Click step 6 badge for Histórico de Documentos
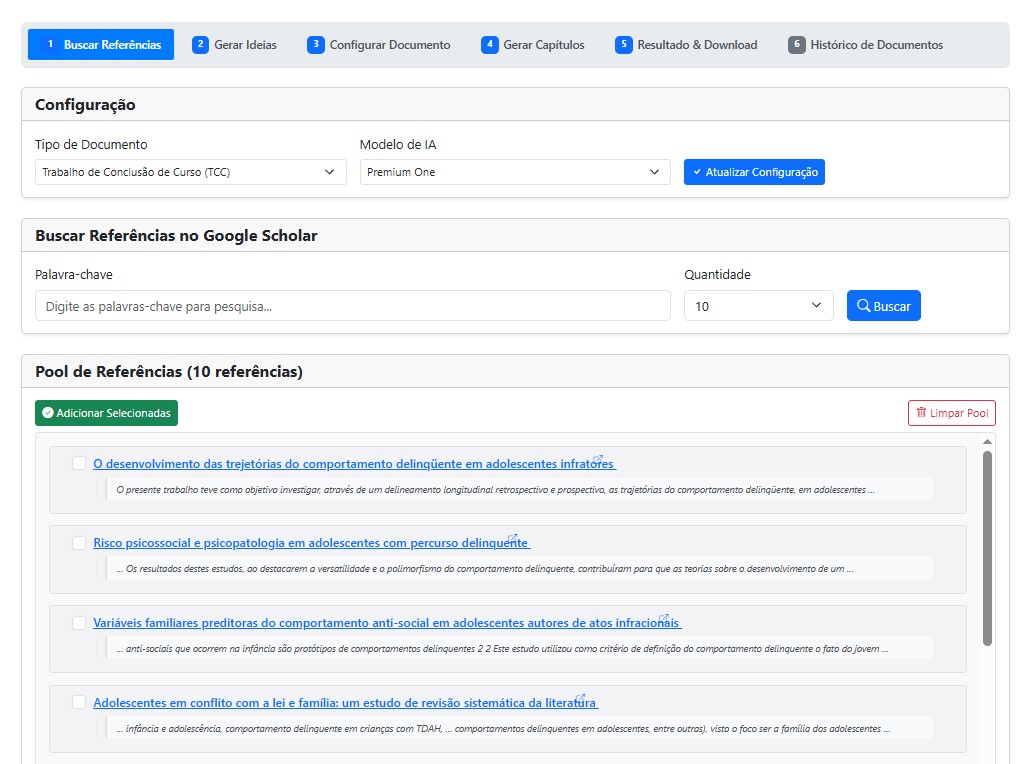 (x=796, y=45)
